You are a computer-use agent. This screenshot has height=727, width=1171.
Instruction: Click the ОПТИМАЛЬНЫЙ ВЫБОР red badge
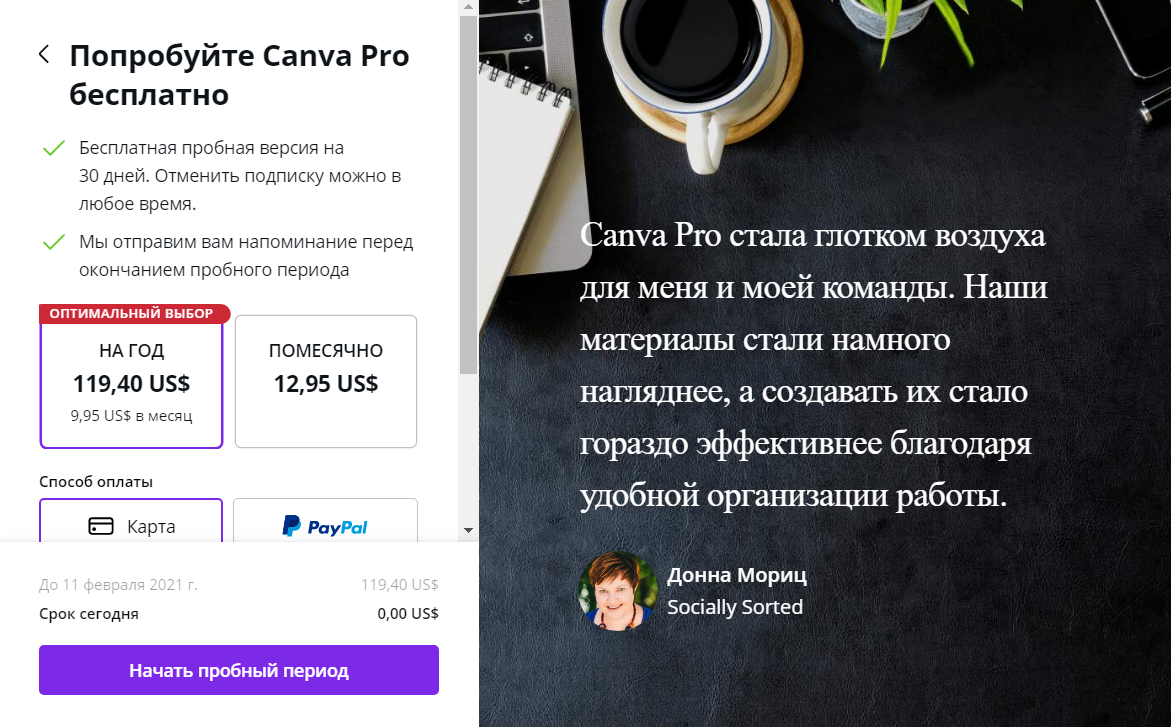134,313
